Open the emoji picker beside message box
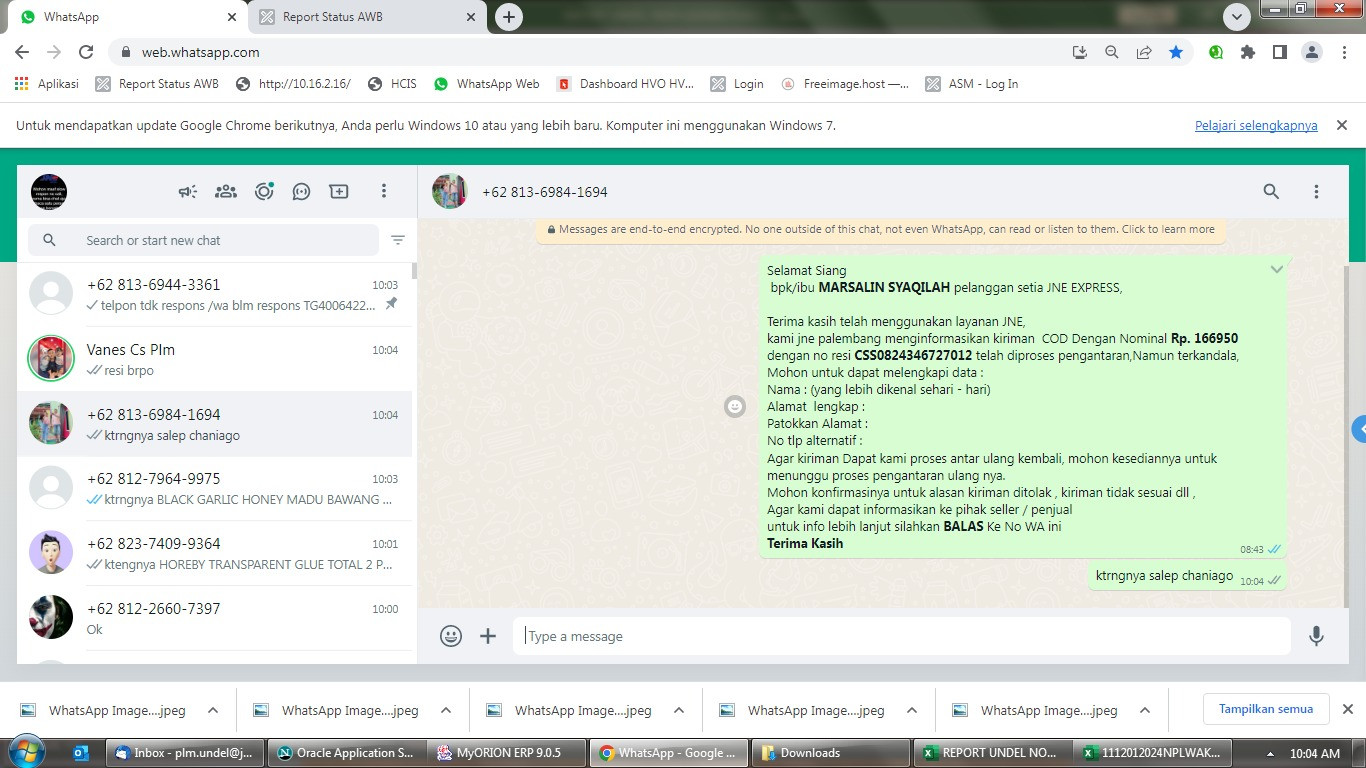1366x768 pixels. (451, 636)
